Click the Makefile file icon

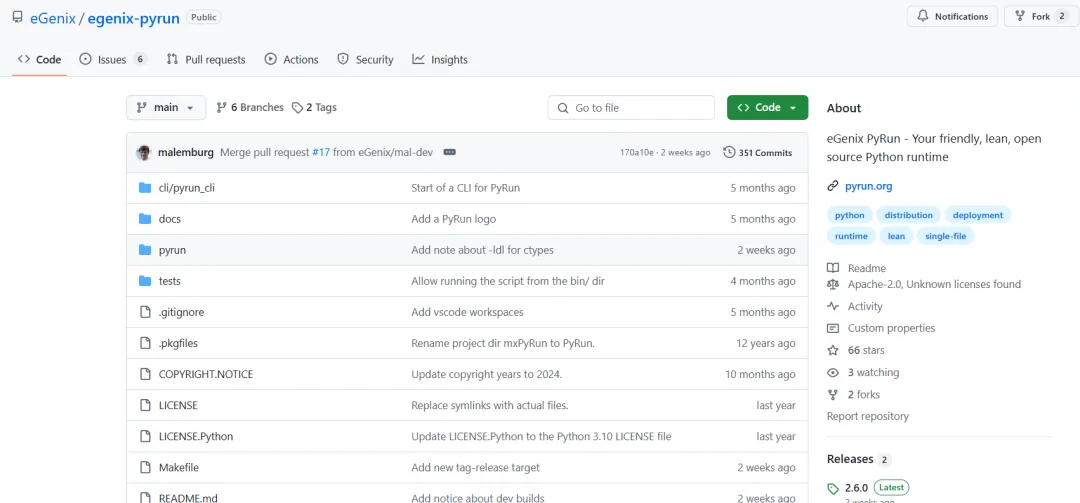144,467
